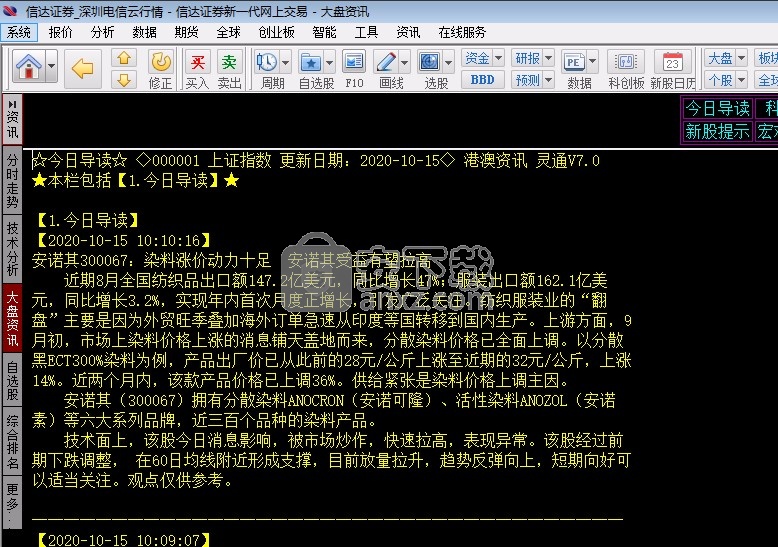Screen dimensions: 778x547
Task: Switch to 分时走势 sidebar tab
Action: tap(12, 181)
